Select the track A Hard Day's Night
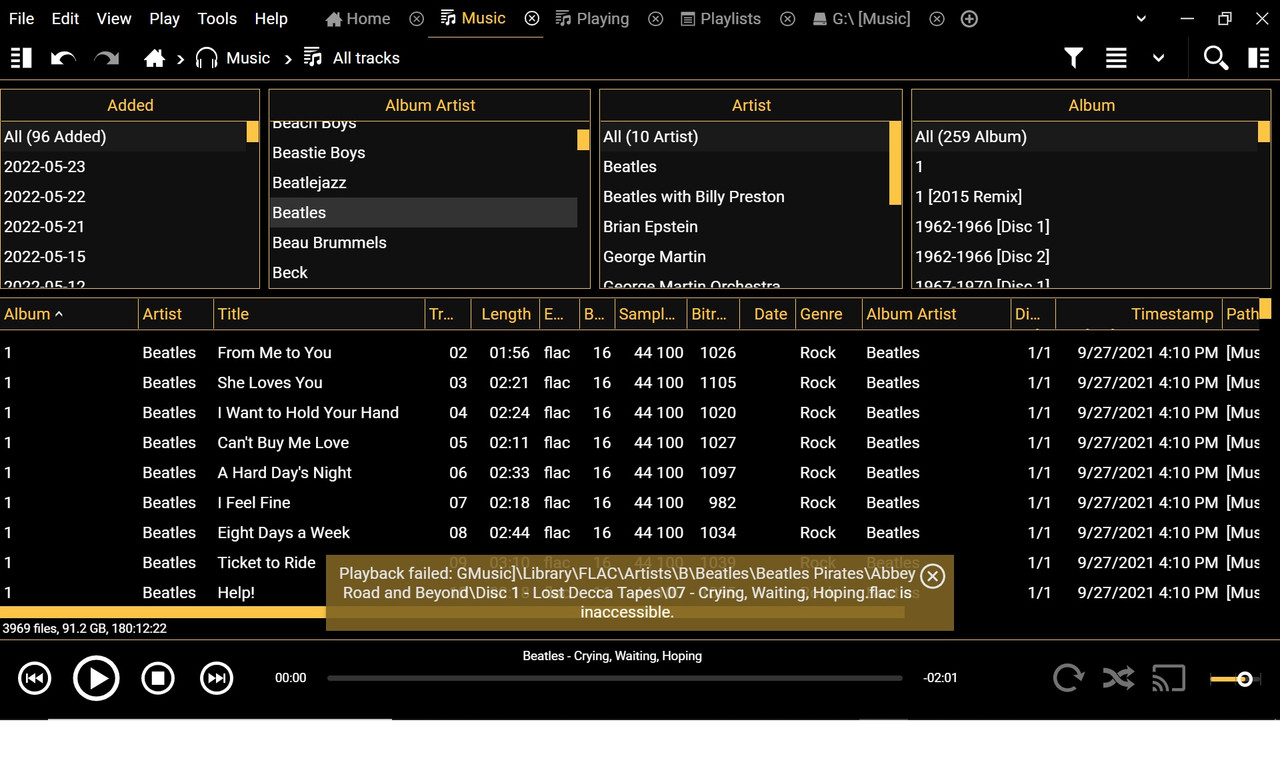The width and height of the screenshot is (1280, 767). [285, 473]
